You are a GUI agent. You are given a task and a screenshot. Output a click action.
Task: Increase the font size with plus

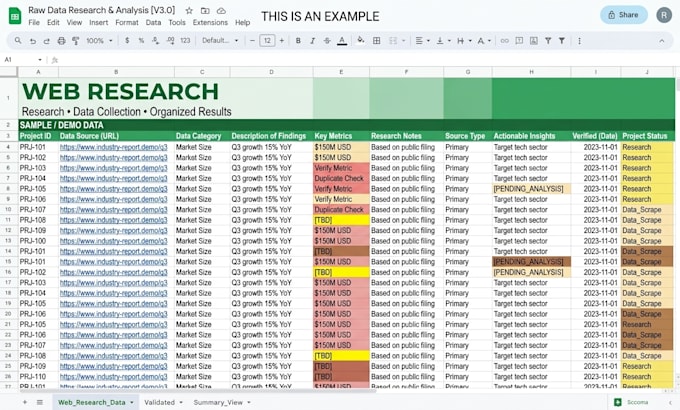click(282, 40)
